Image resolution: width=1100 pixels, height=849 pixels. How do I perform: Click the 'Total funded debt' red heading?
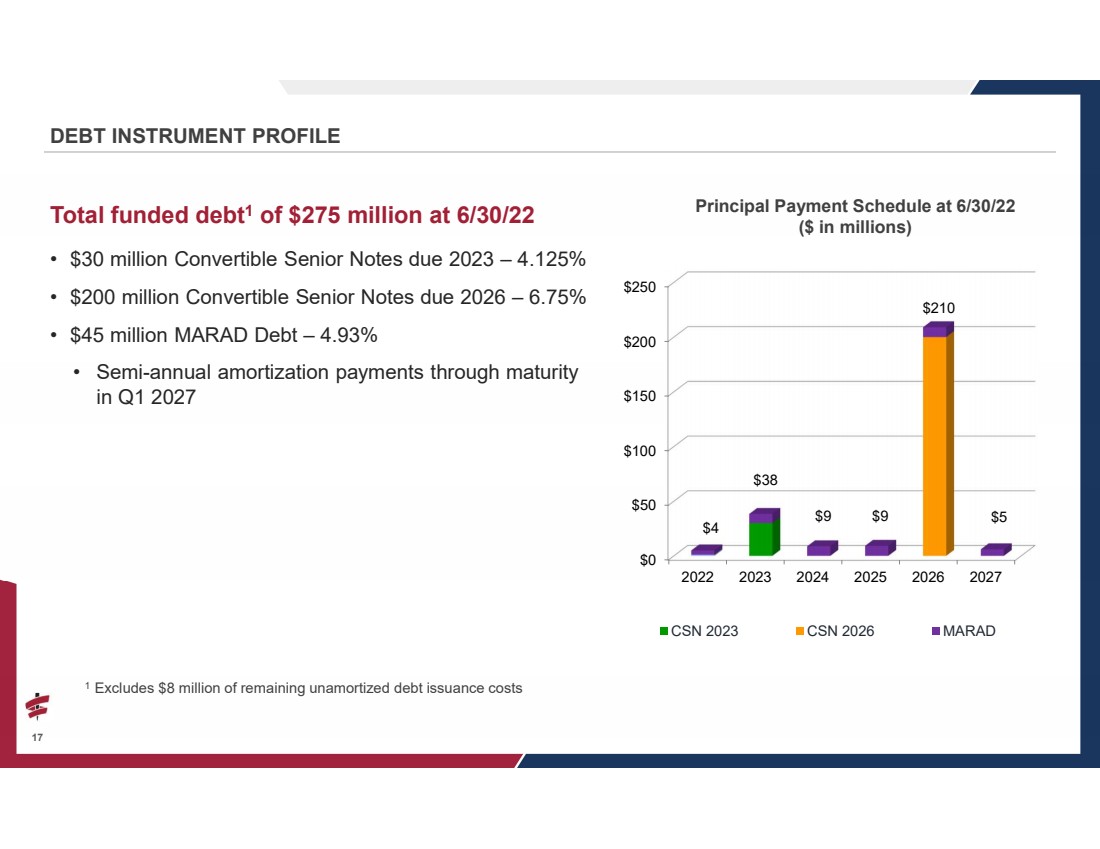[x=292, y=215]
